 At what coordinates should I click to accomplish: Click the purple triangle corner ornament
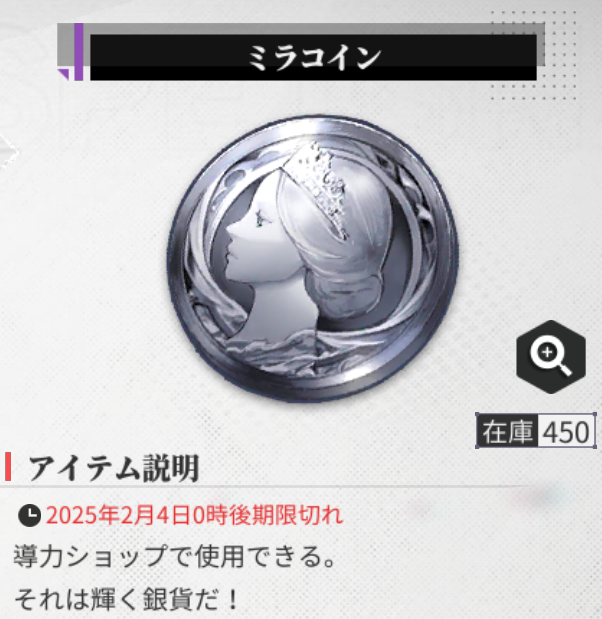point(64,74)
